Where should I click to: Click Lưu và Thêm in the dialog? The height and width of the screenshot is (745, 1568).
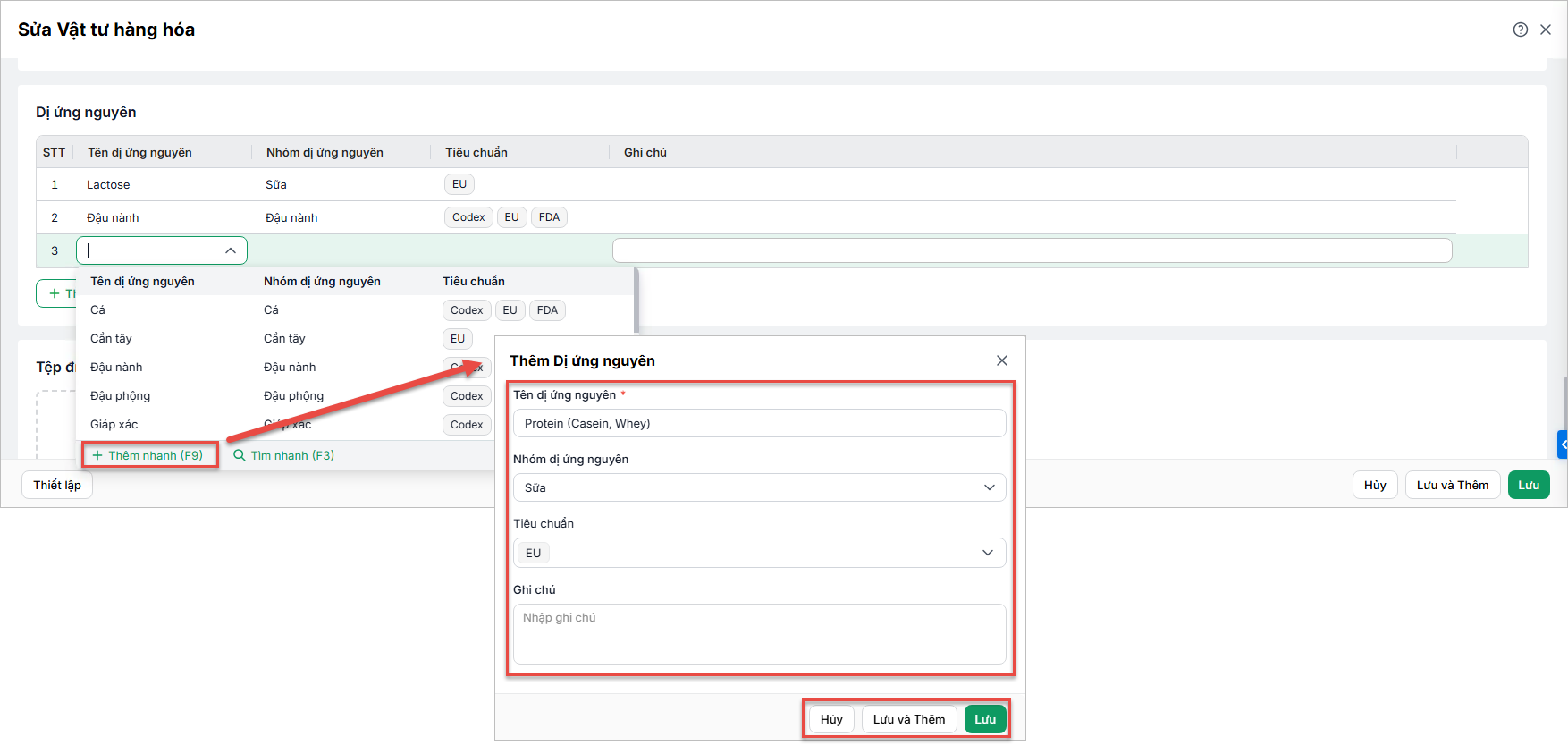coord(909,719)
